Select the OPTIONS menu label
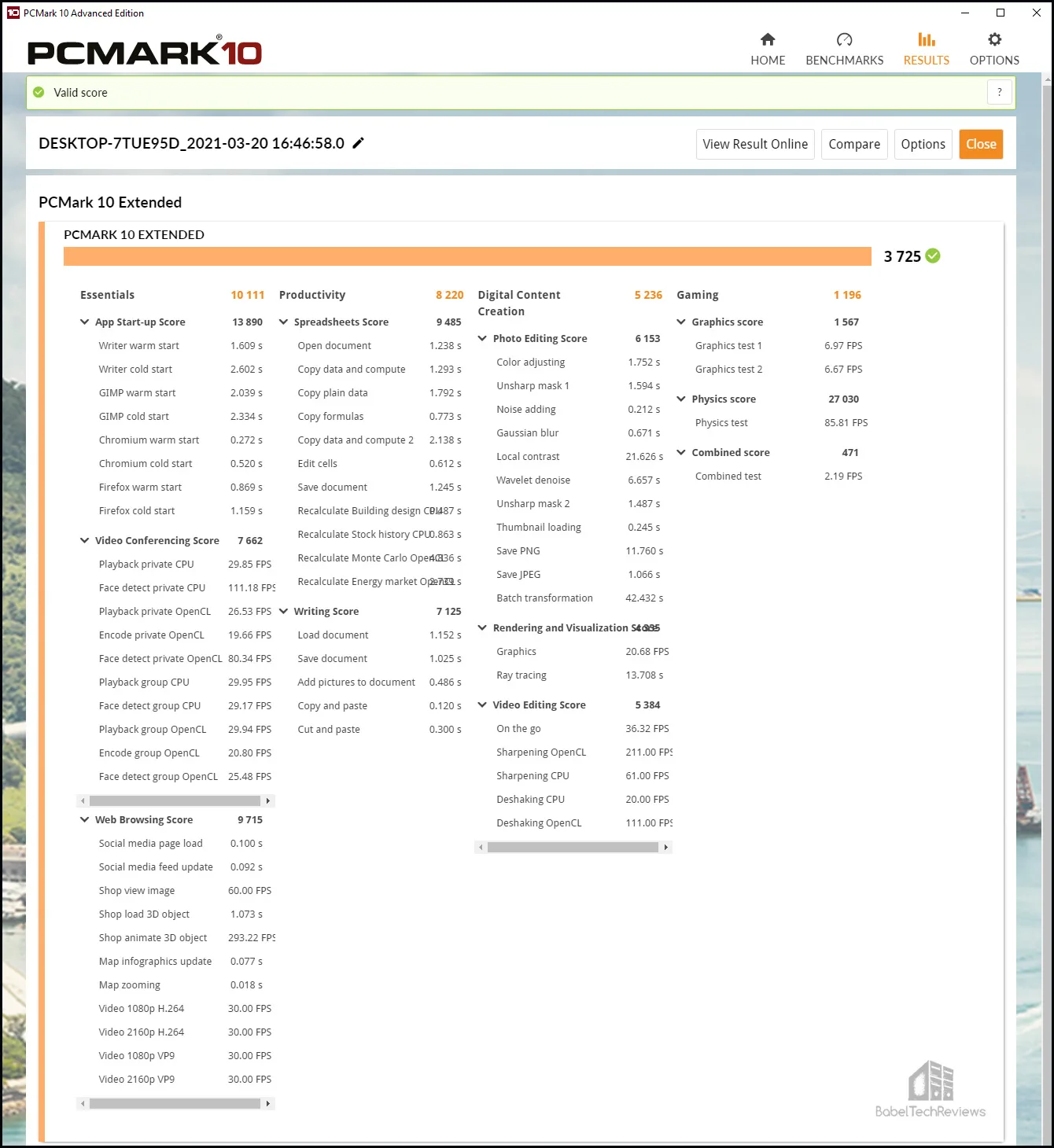This screenshot has height=1148, width=1054. [x=994, y=61]
